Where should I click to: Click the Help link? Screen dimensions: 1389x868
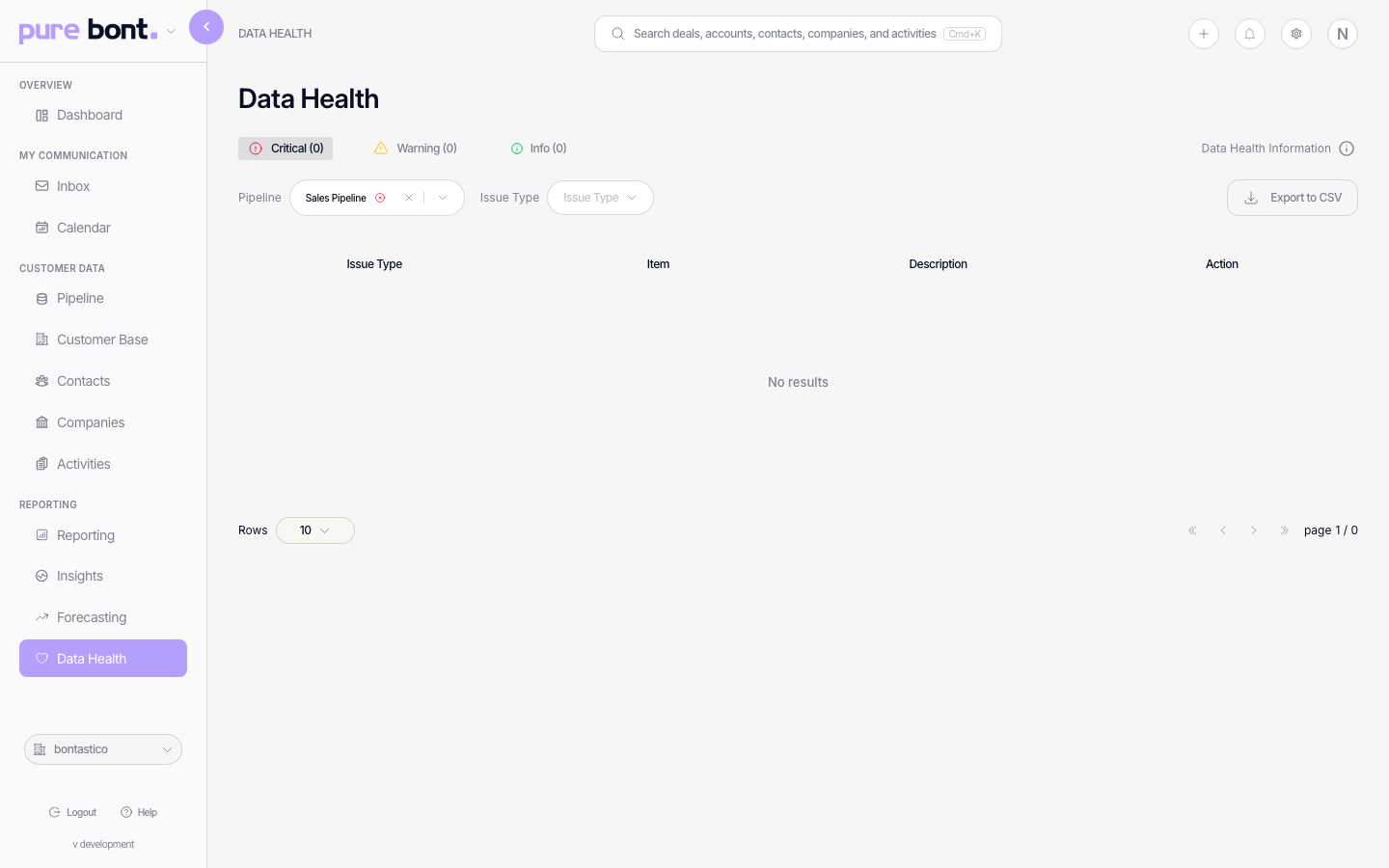click(139, 812)
